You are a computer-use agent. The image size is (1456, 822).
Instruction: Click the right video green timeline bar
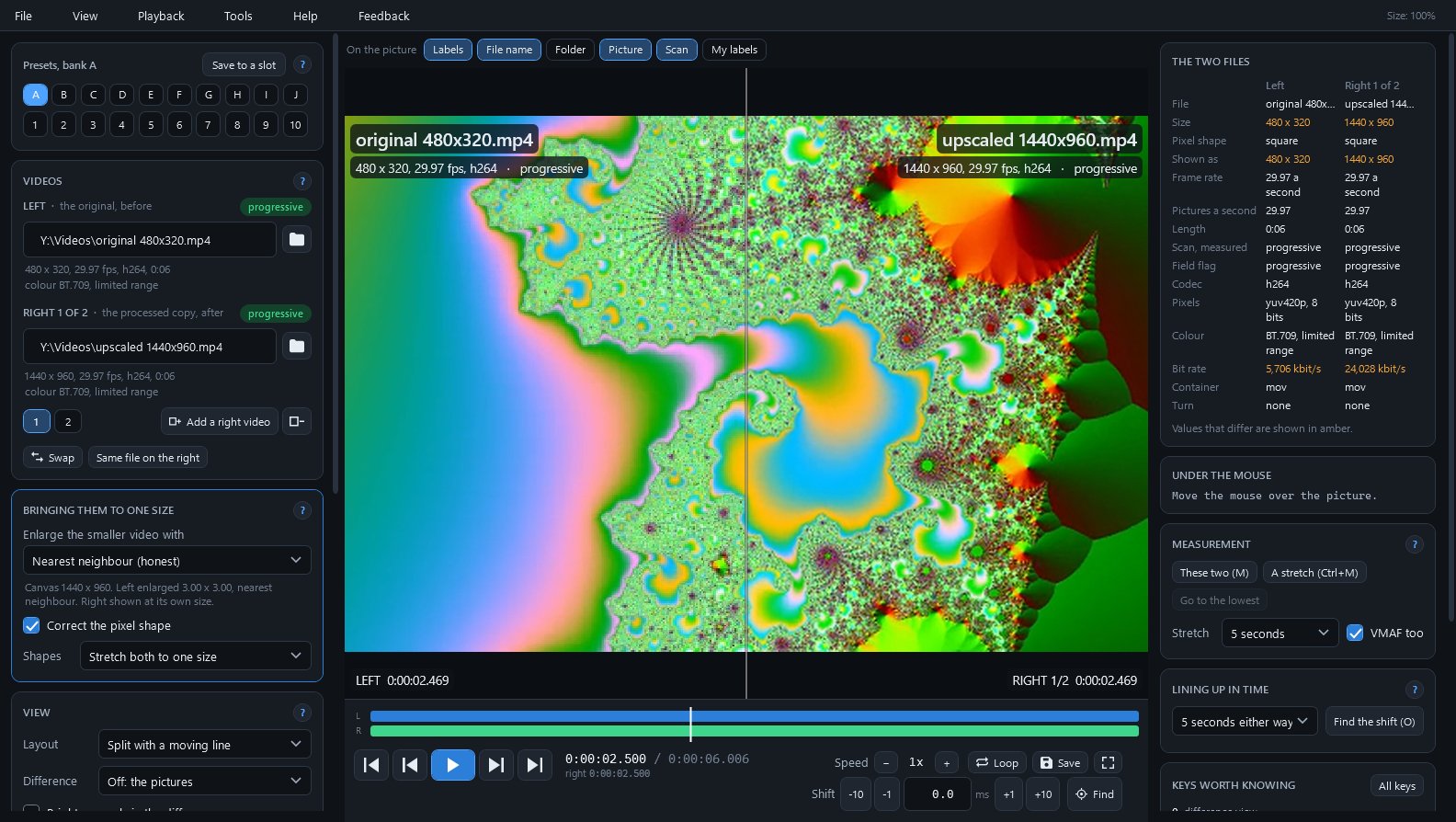(x=755, y=731)
